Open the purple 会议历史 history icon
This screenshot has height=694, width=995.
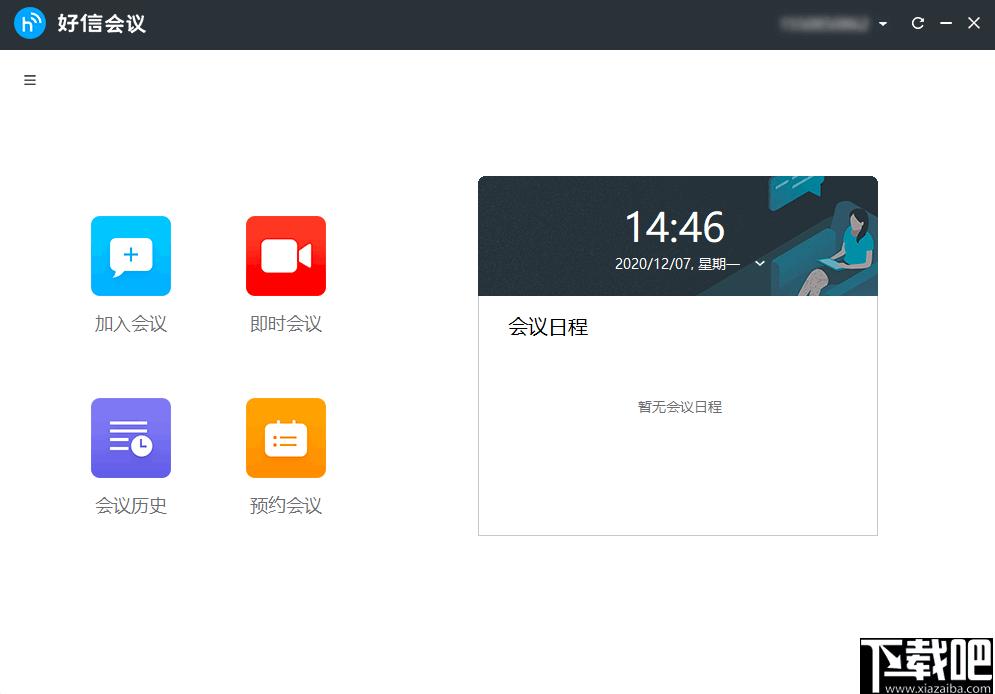pos(131,438)
